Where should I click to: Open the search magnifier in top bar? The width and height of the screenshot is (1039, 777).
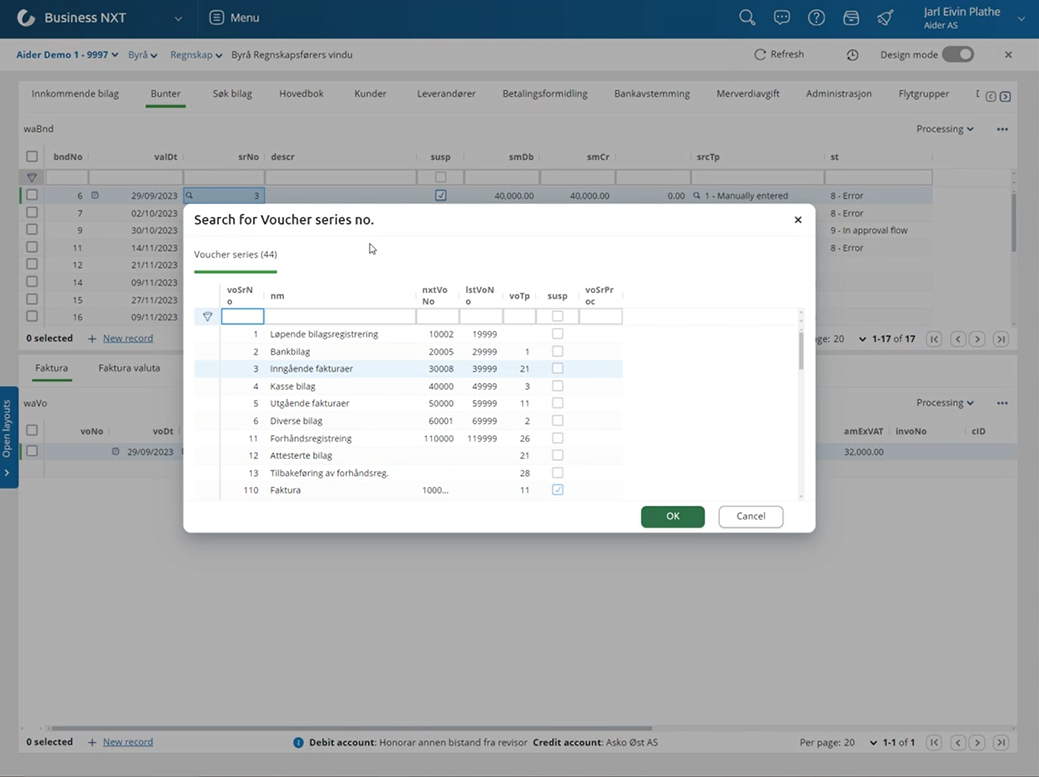pyautogui.click(x=747, y=18)
